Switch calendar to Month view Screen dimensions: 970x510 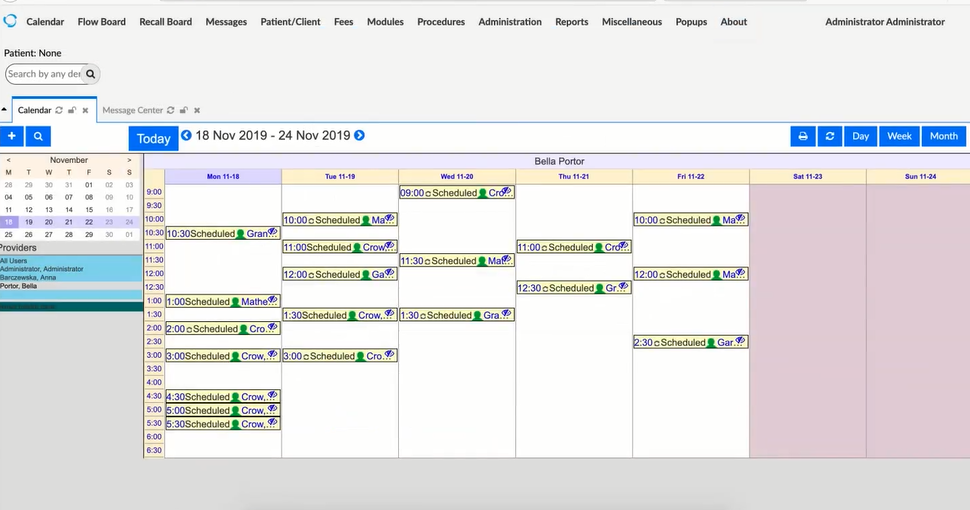pyautogui.click(x=943, y=136)
